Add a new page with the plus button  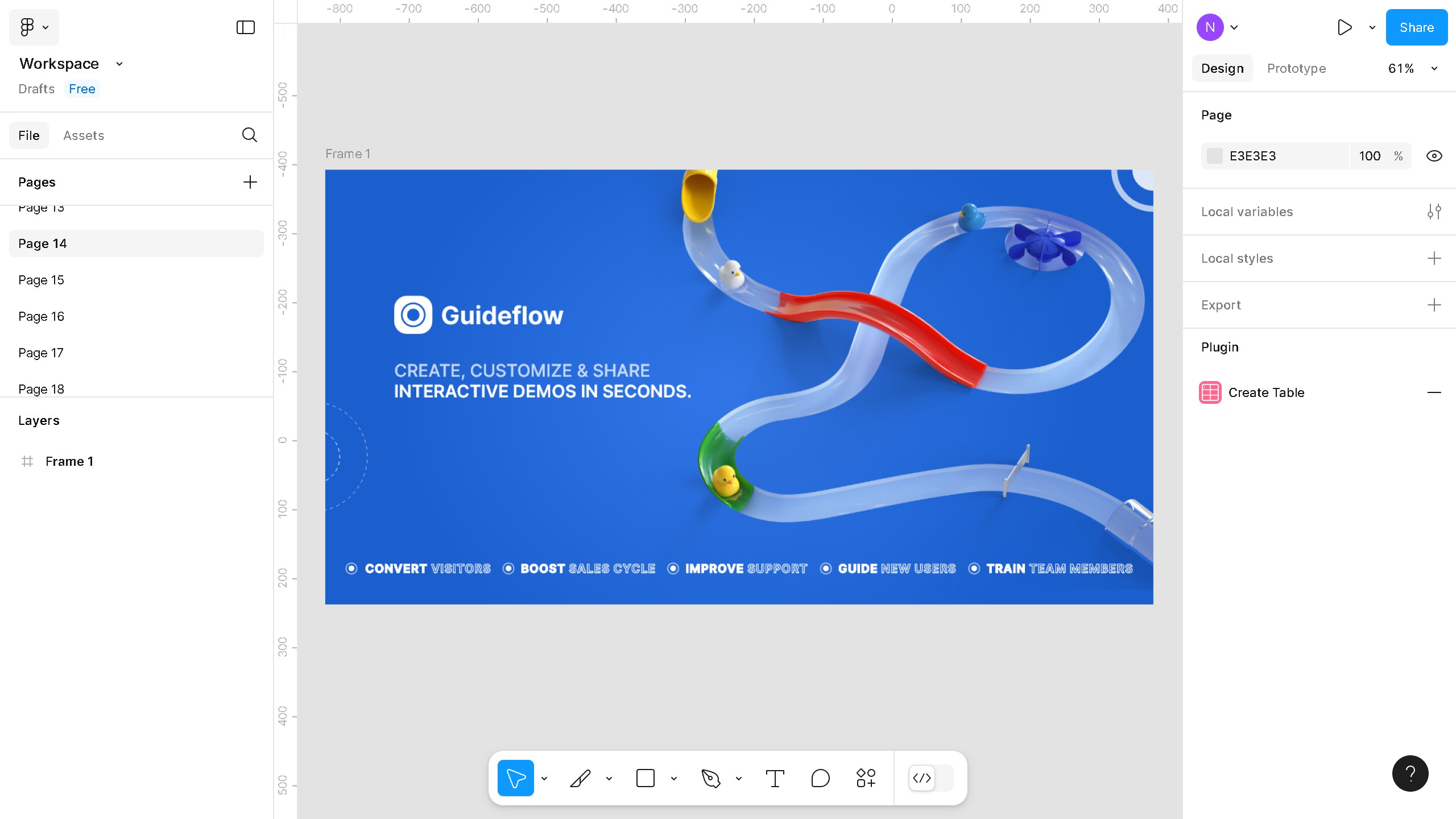click(x=250, y=181)
